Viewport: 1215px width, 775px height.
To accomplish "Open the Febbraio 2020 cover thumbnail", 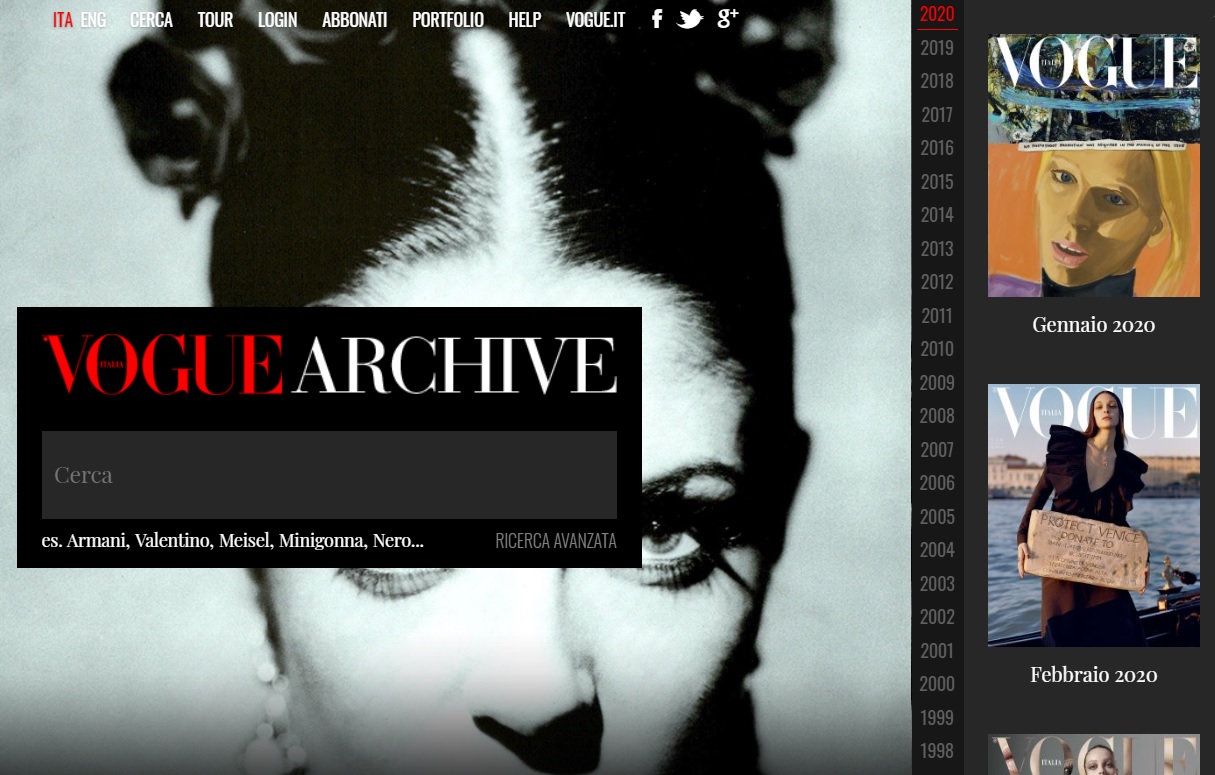I will 1094,515.
